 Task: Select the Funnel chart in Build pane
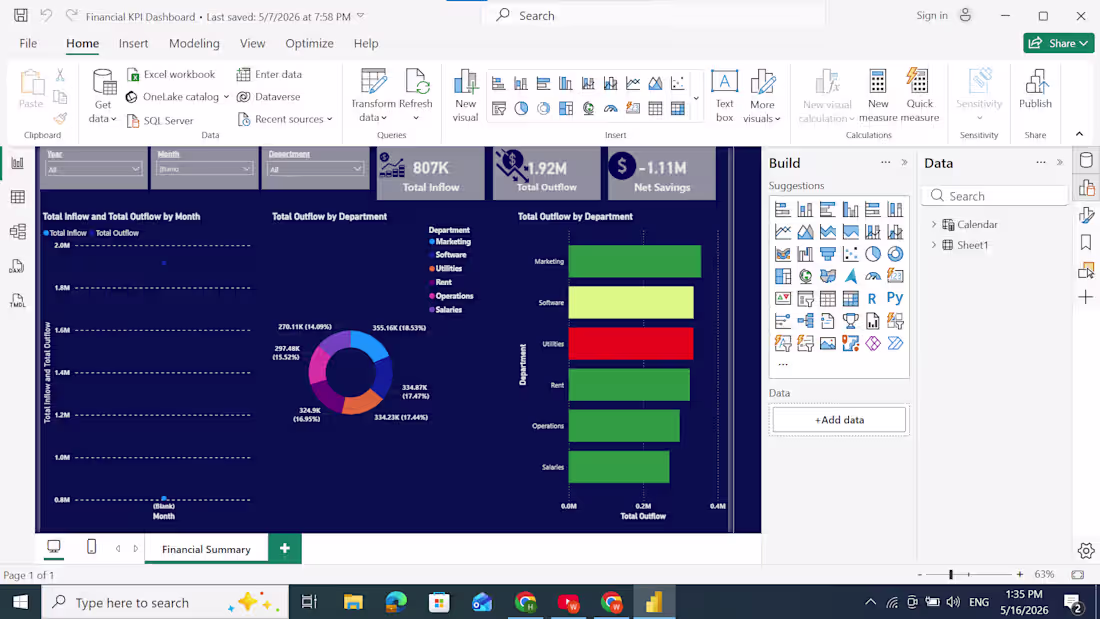pos(828,254)
